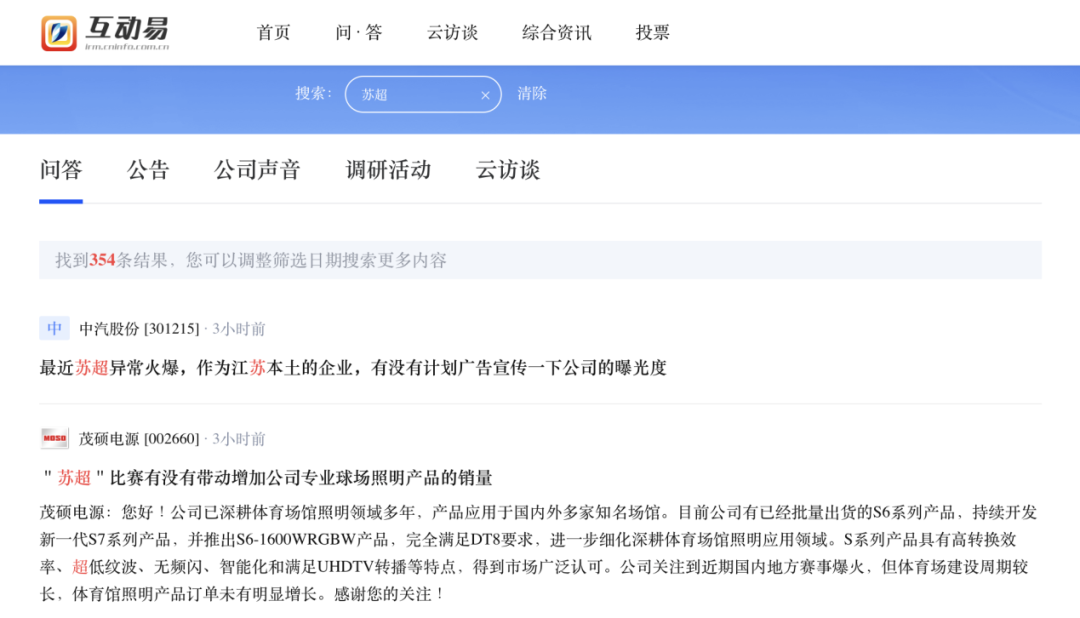Open 中汽股份 [301215] company link
This screenshot has width=1080, height=618.
[x=139, y=329]
